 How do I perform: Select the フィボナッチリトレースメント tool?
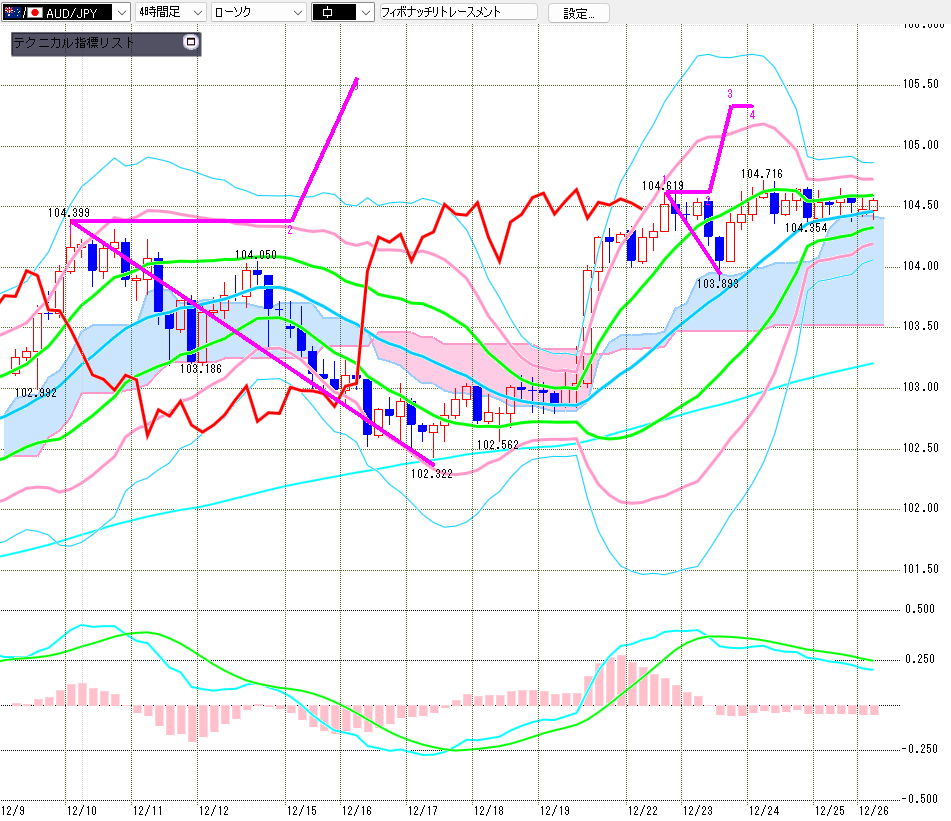[x=456, y=13]
